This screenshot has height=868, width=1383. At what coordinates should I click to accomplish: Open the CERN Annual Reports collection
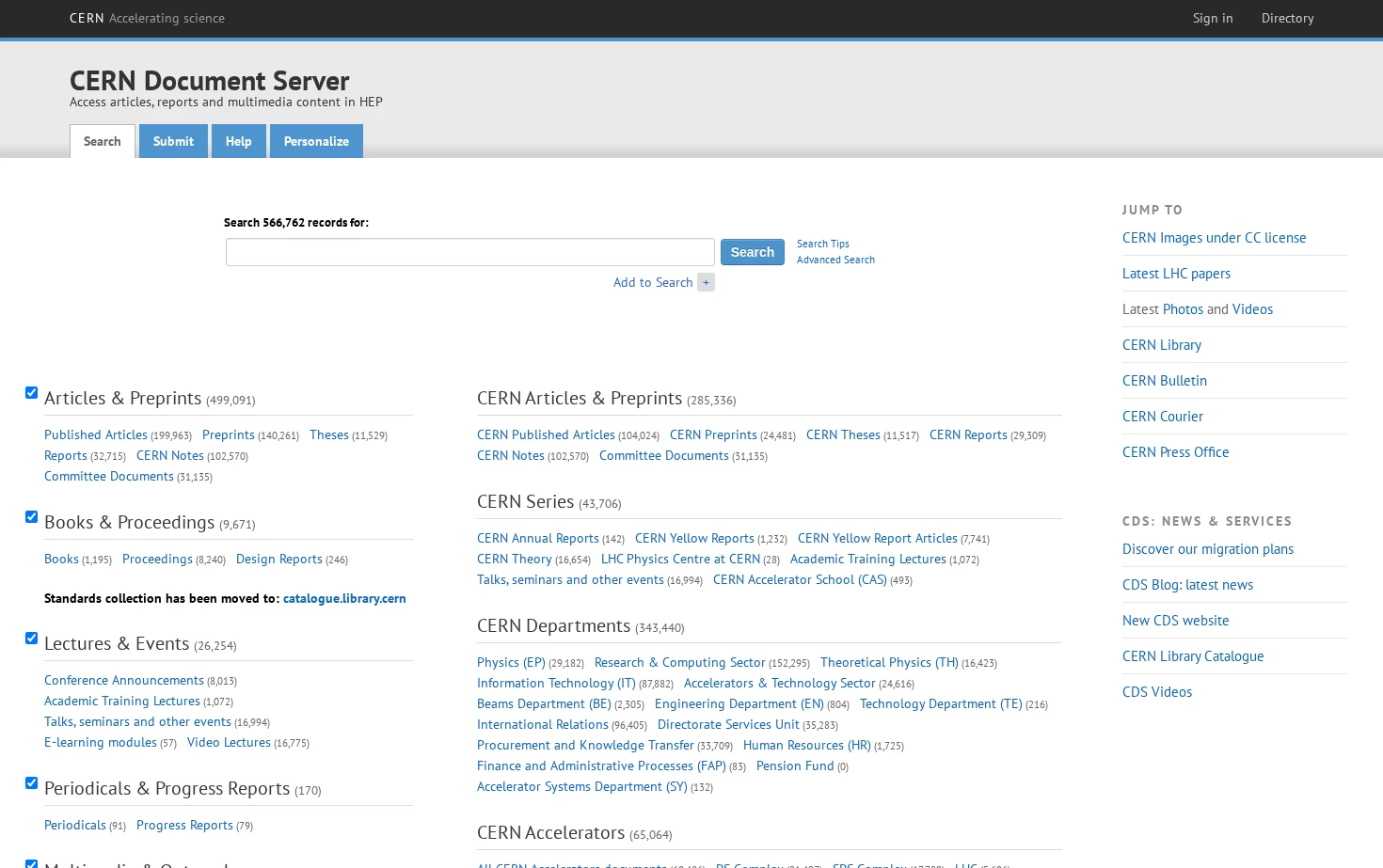click(538, 538)
